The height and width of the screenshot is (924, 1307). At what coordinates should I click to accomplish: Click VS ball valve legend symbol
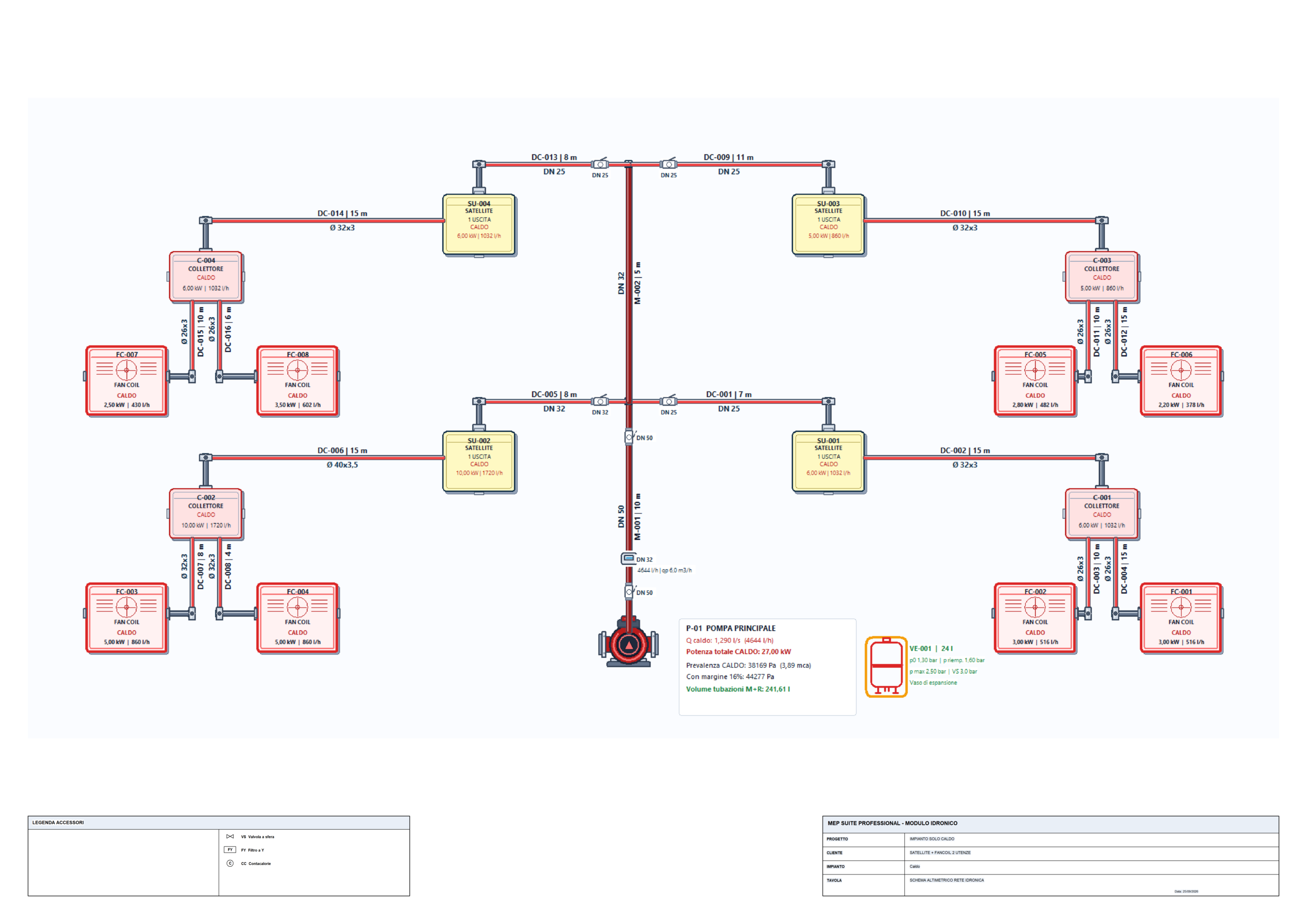point(230,836)
